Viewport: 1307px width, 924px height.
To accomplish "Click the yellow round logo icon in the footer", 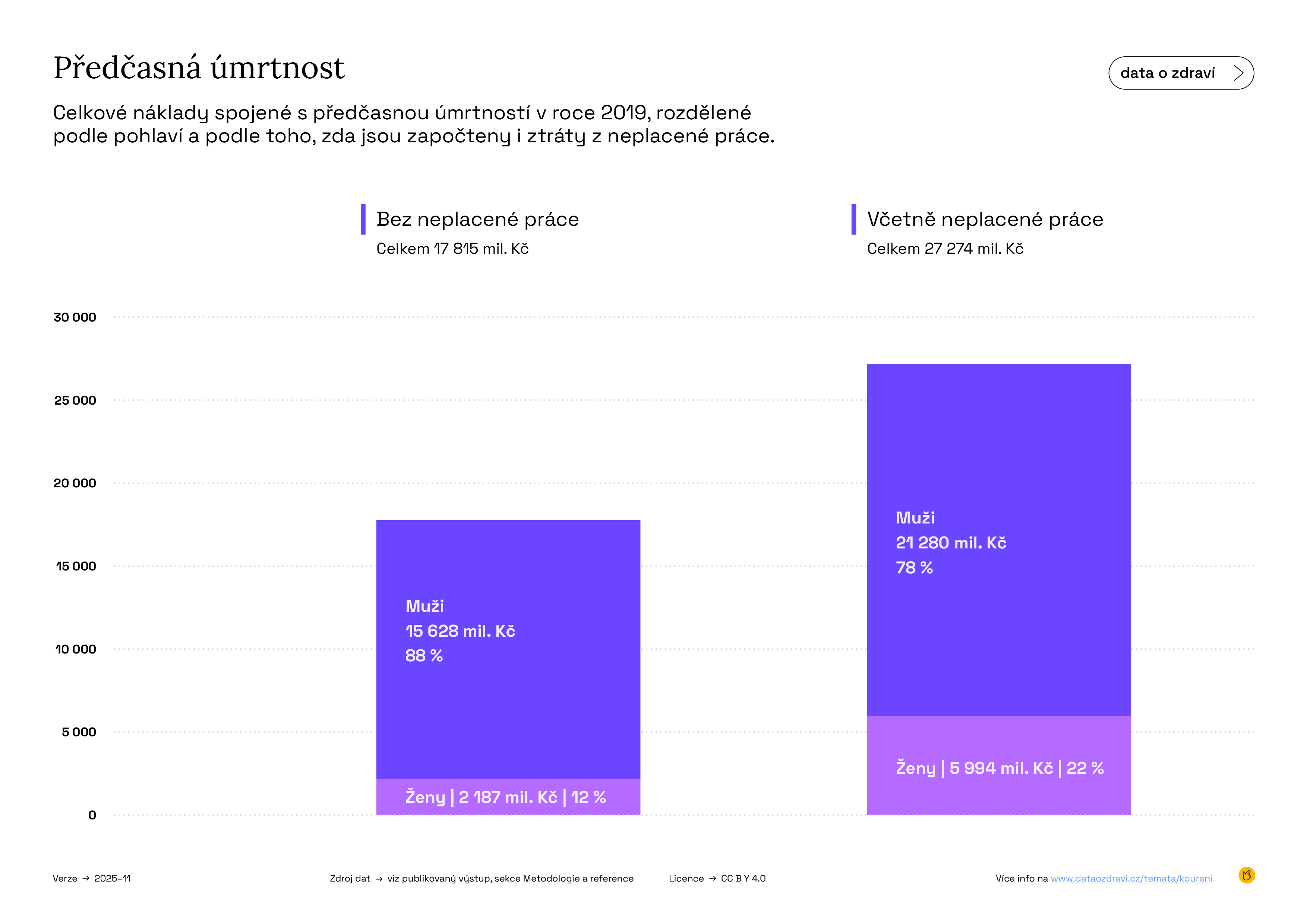I will pyautogui.click(x=1246, y=875).
